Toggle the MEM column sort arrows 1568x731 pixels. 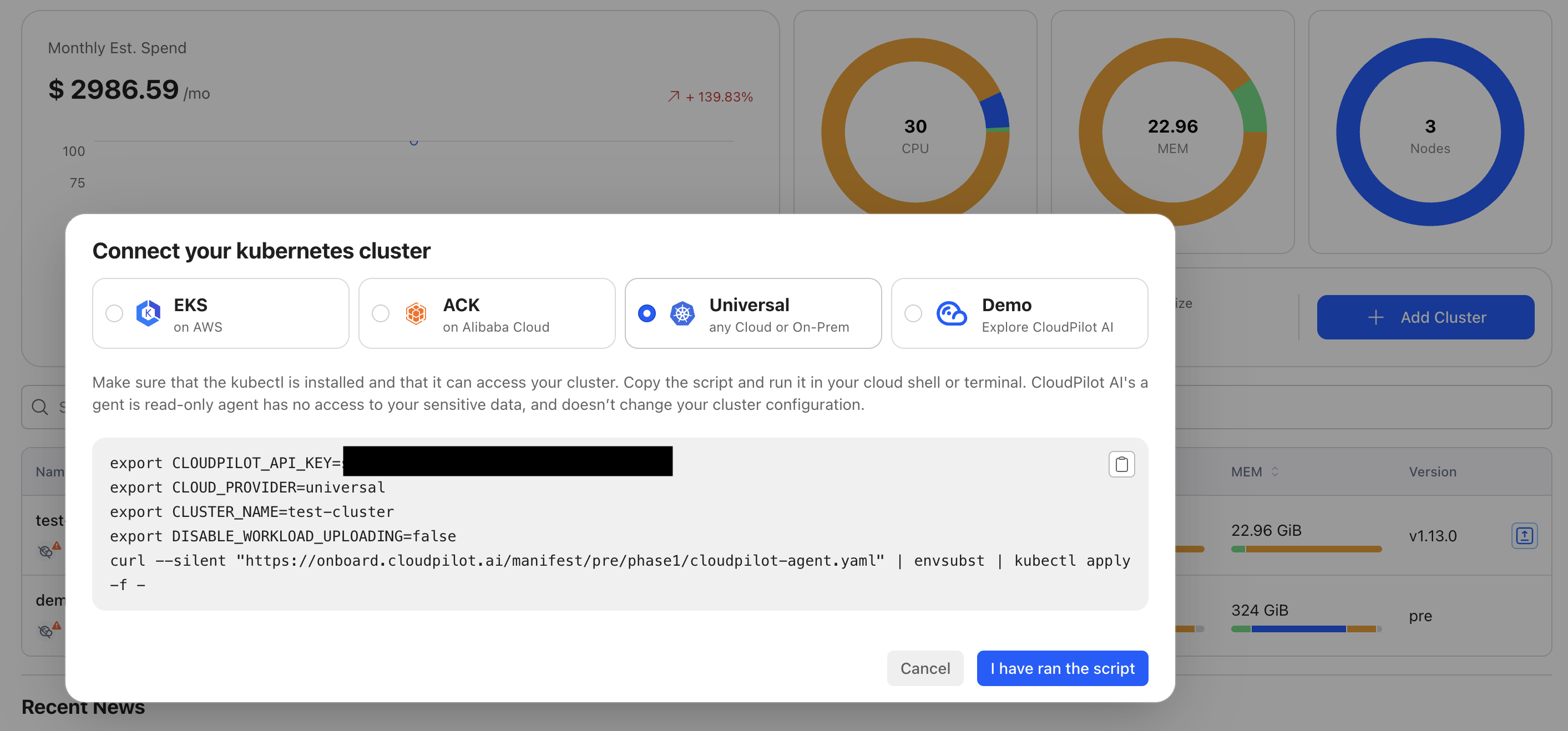coord(1276,471)
